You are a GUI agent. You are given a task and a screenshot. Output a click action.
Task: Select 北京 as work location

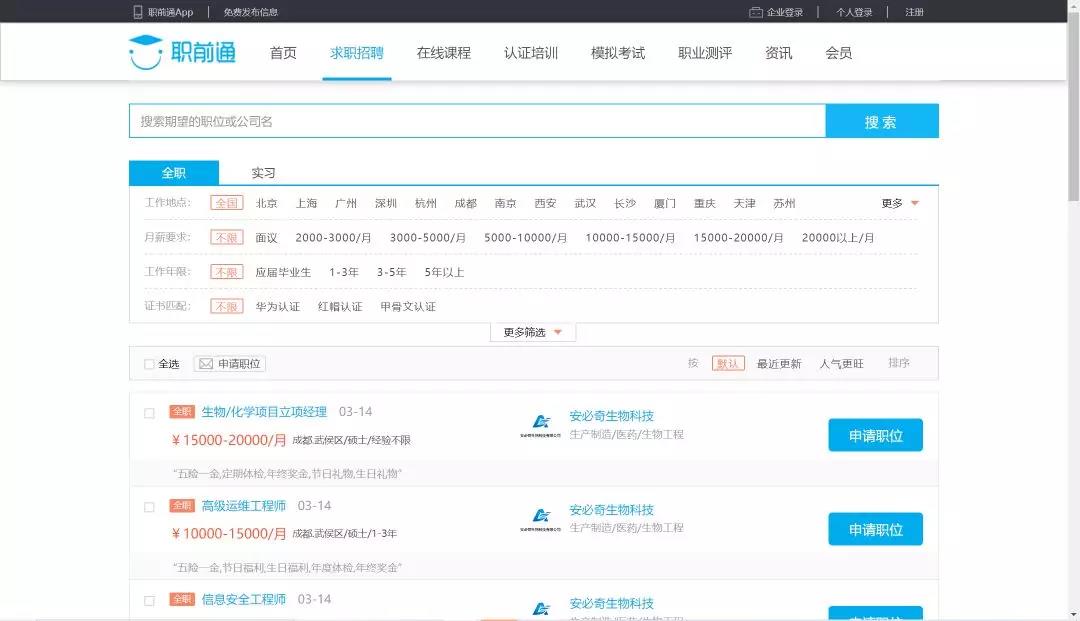tap(265, 202)
